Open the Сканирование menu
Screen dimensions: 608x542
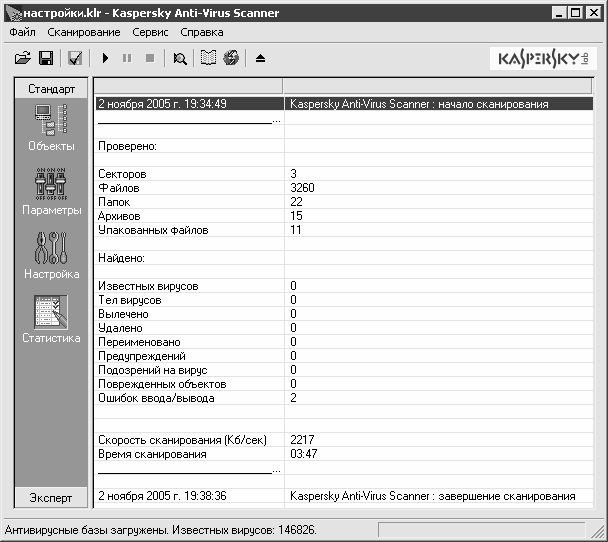83,32
